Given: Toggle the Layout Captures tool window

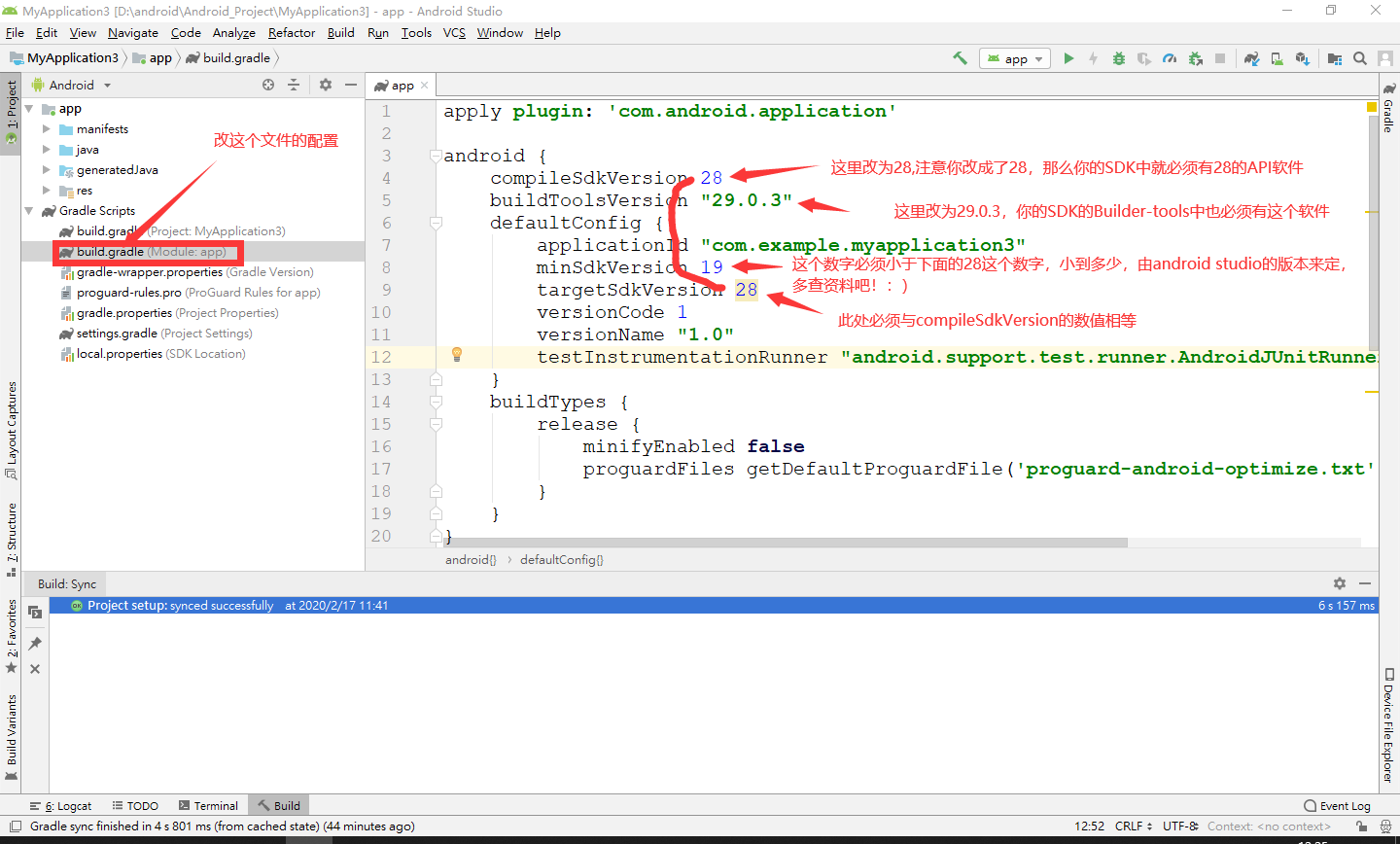Looking at the screenshot, I should coord(12,430).
